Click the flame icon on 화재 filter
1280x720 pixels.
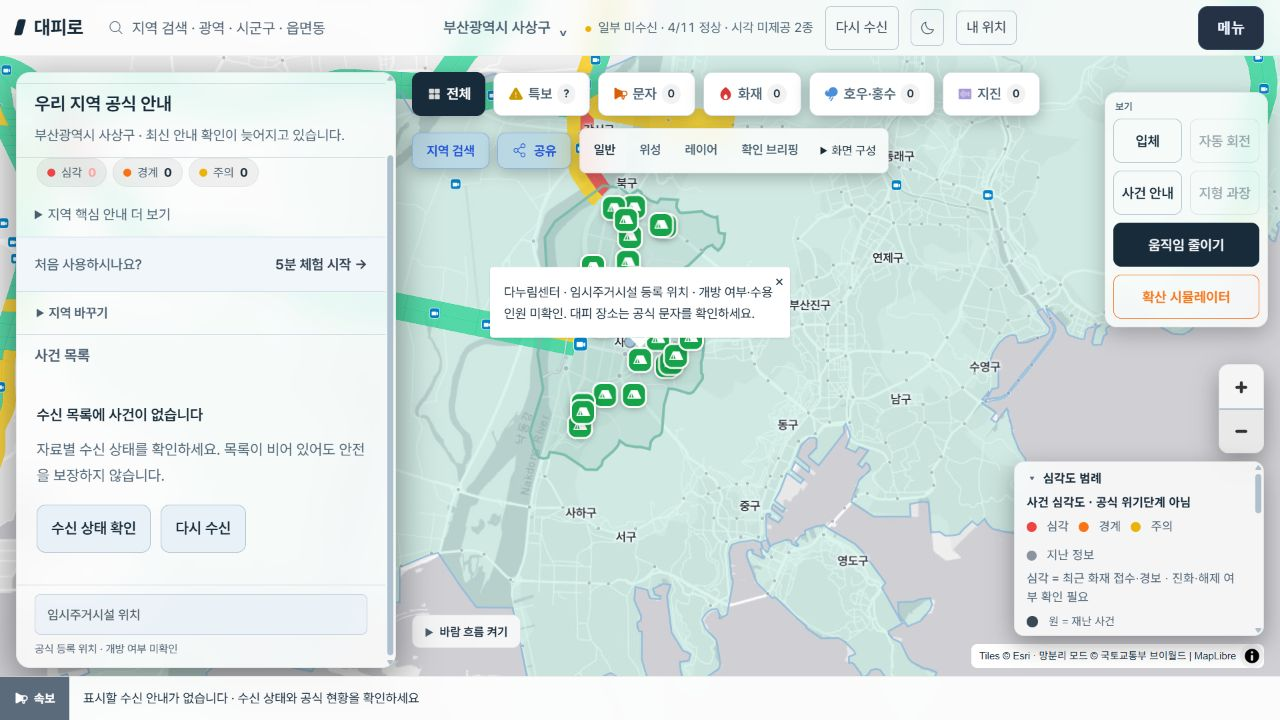[x=725, y=94]
